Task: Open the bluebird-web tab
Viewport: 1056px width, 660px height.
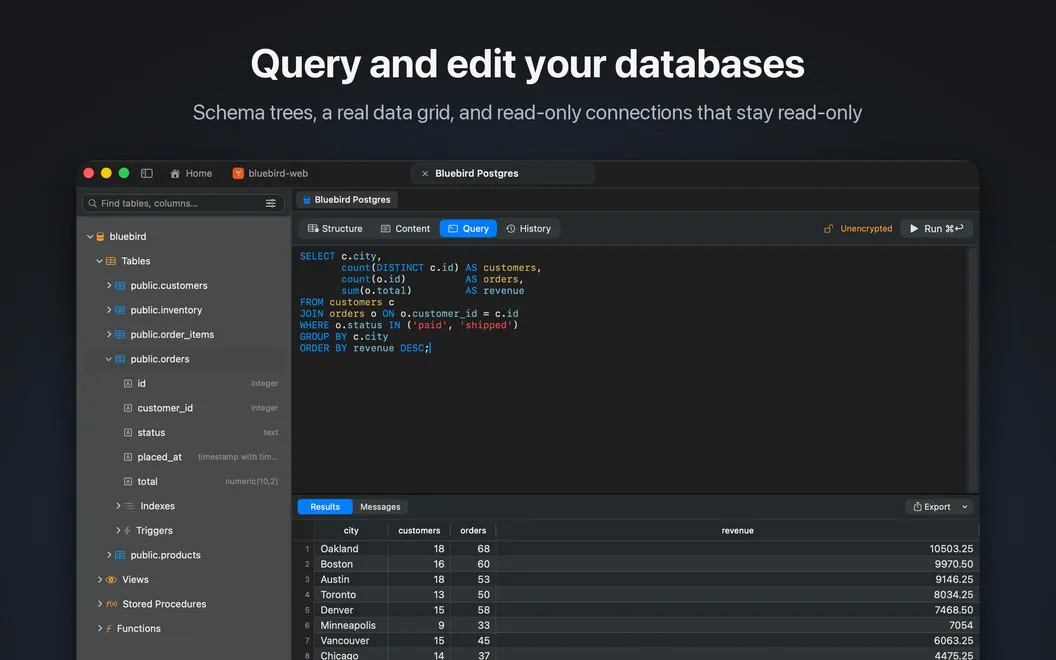Action: pos(270,173)
